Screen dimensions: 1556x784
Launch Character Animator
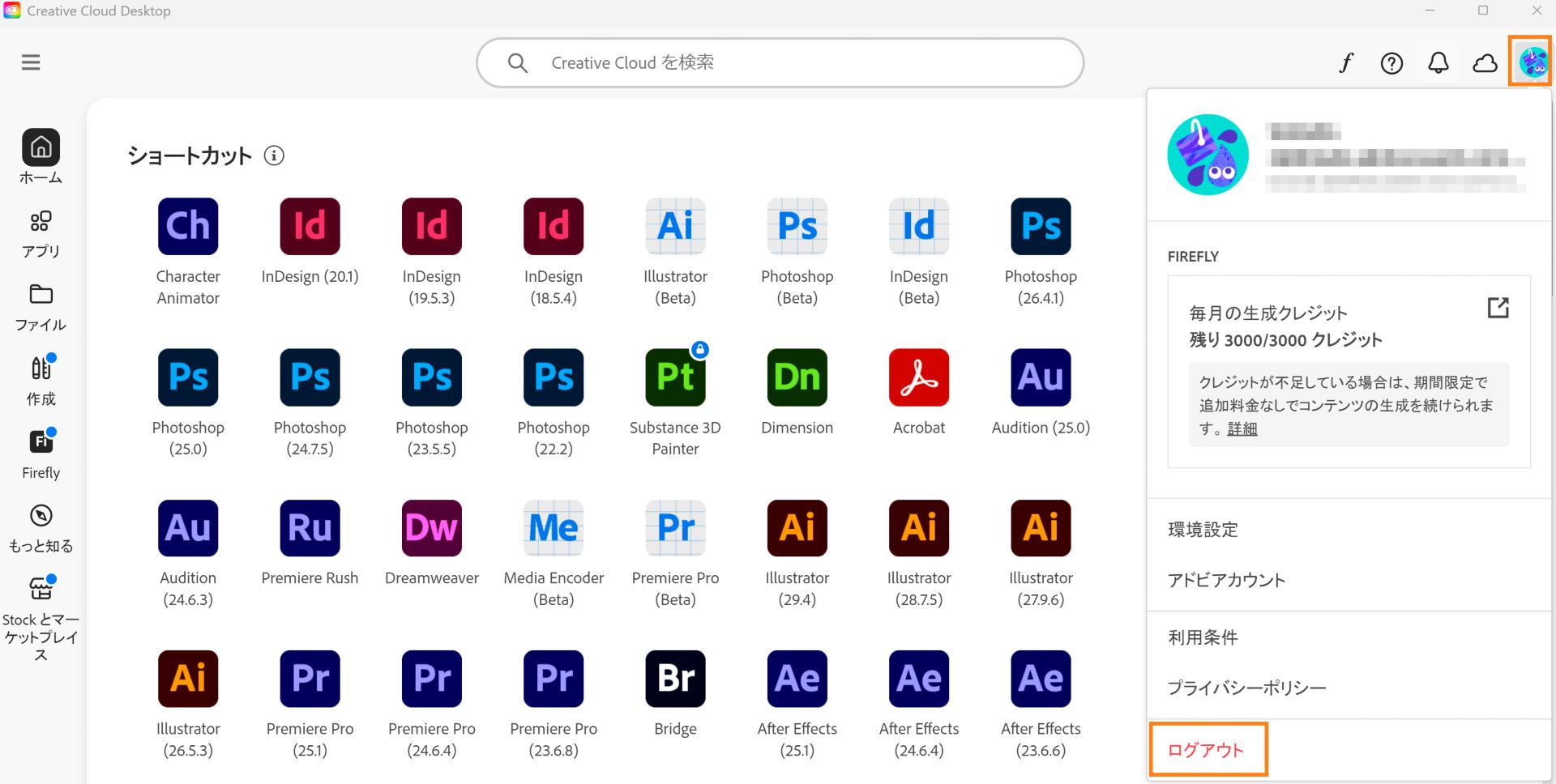(x=188, y=227)
